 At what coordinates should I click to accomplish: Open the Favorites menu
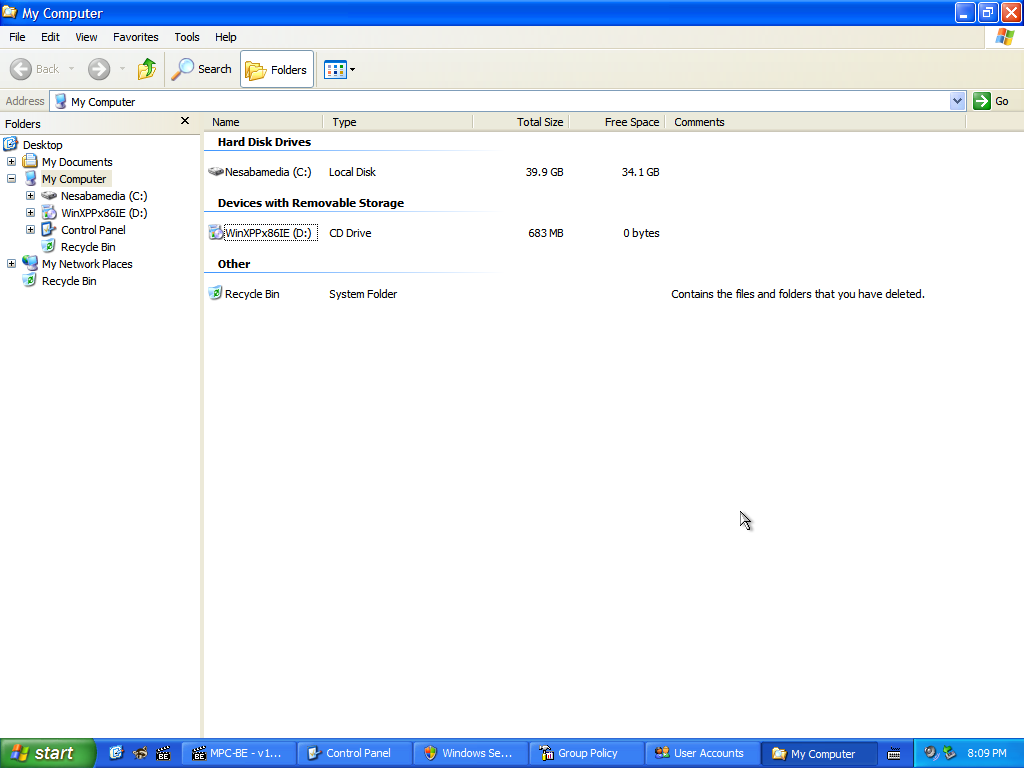coord(135,37)
